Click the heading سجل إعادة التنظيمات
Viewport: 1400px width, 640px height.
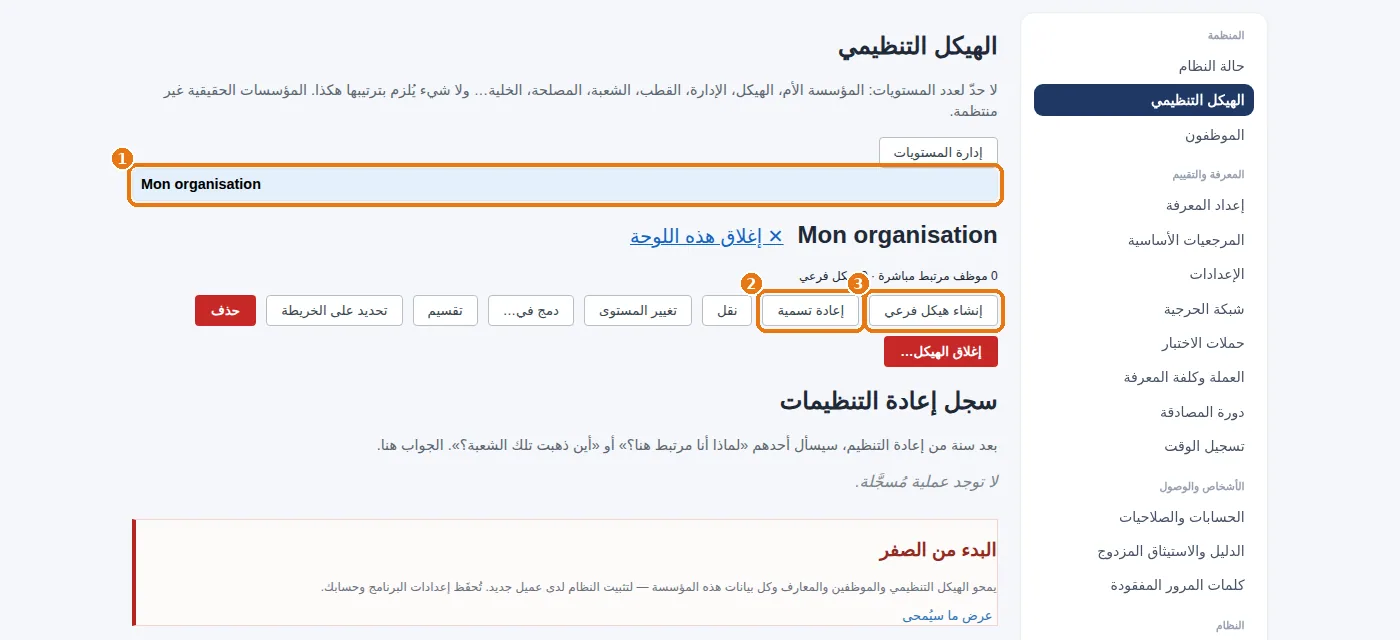click(x=888, y=402)
